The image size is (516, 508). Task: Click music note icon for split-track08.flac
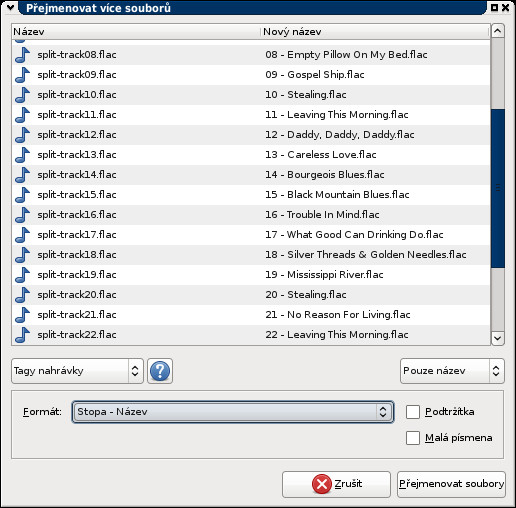tap(22, 55)
